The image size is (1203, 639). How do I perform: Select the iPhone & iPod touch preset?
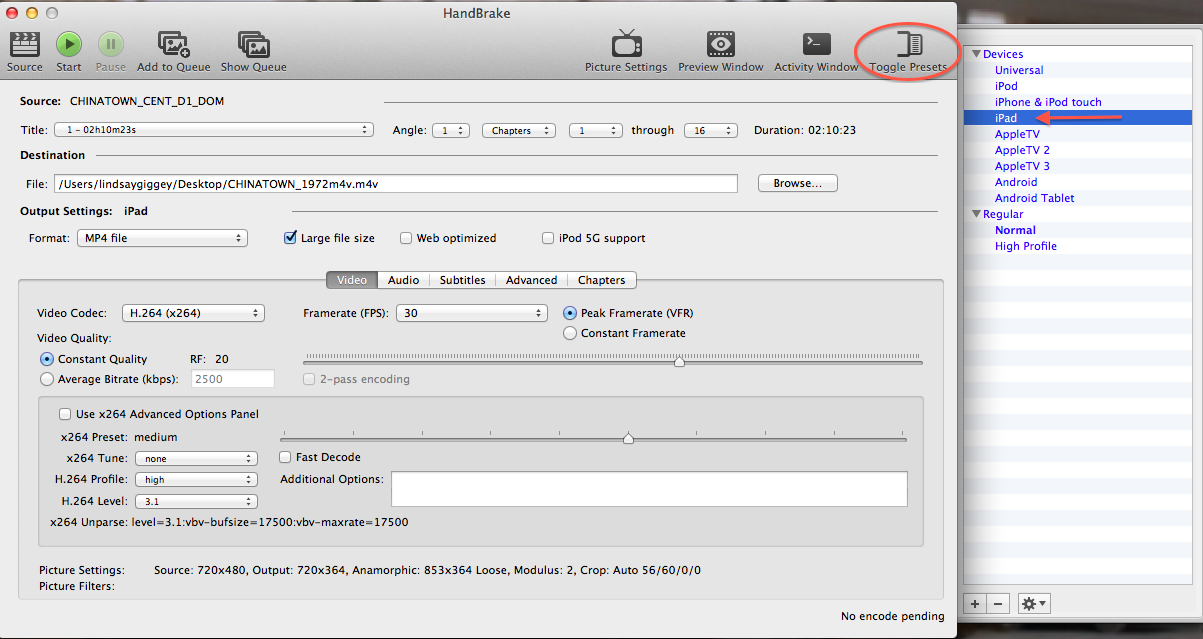click(x=1048, y=102)
